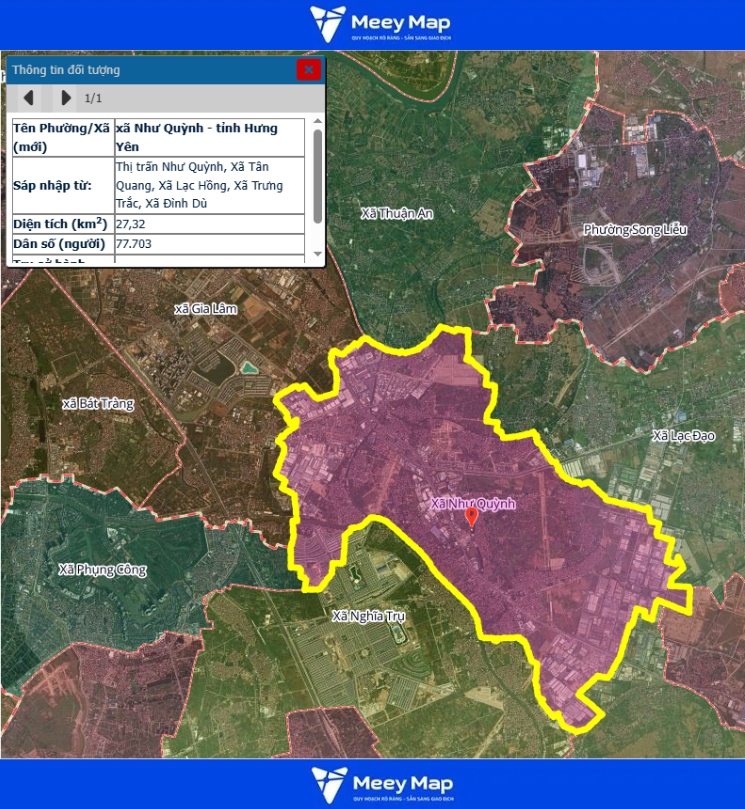Click the next object arrow in info panel
This screenshot has height=809, width=745.
pos(66,97)
